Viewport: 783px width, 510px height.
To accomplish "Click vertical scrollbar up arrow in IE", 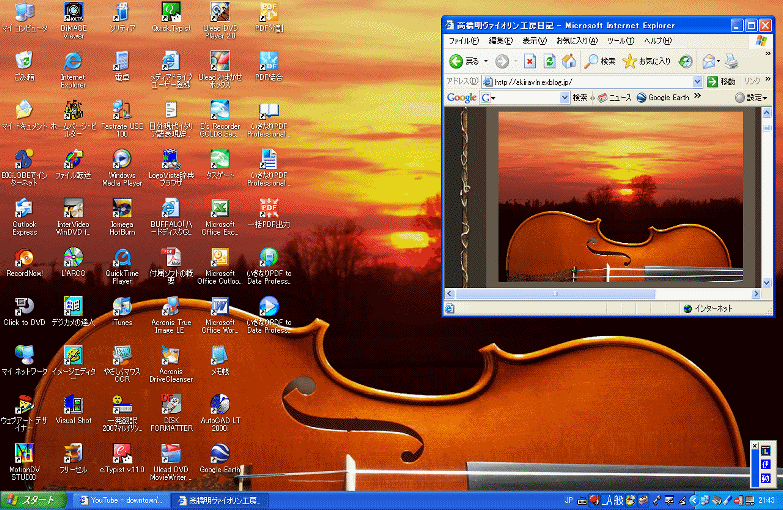I will point(767,113).
